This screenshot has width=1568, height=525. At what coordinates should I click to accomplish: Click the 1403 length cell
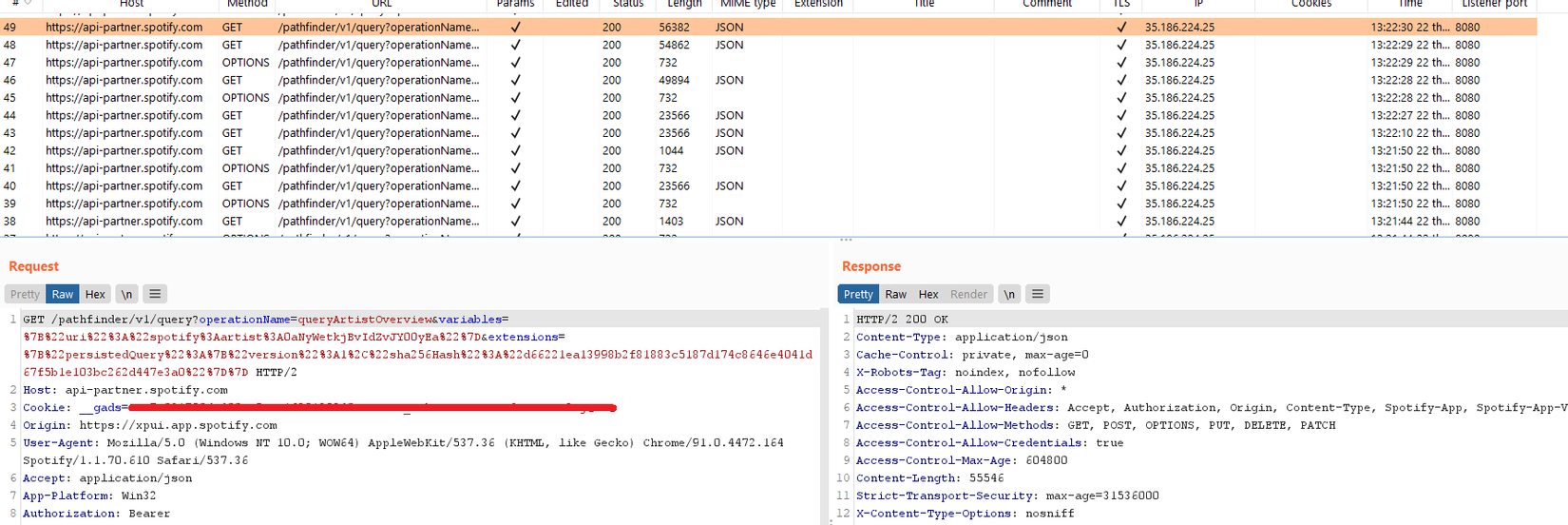[671, 221]
